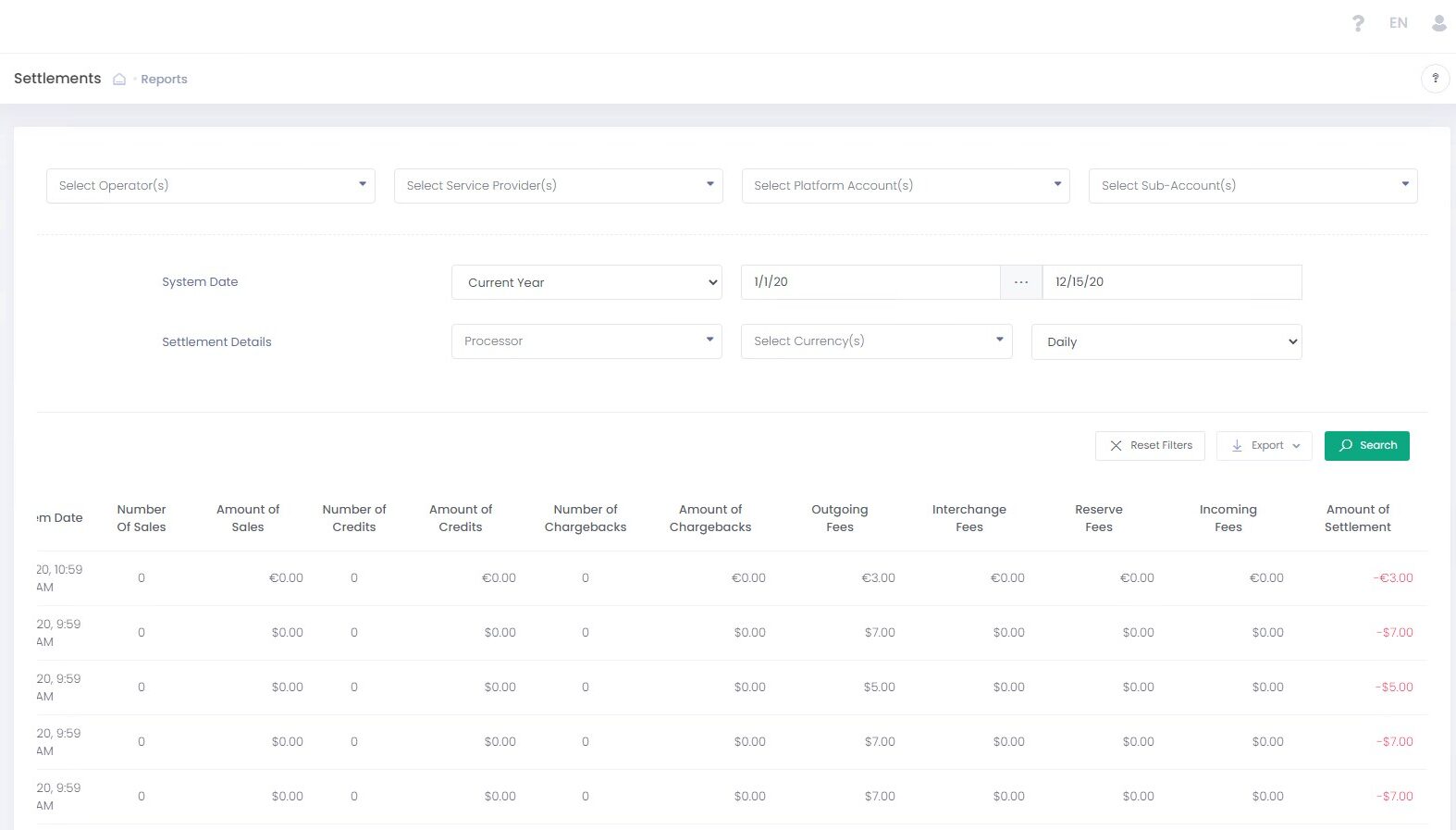Expand the Select Operator(s) dropdown
The height and width of the screenshot is (830, 1456).
211,186
